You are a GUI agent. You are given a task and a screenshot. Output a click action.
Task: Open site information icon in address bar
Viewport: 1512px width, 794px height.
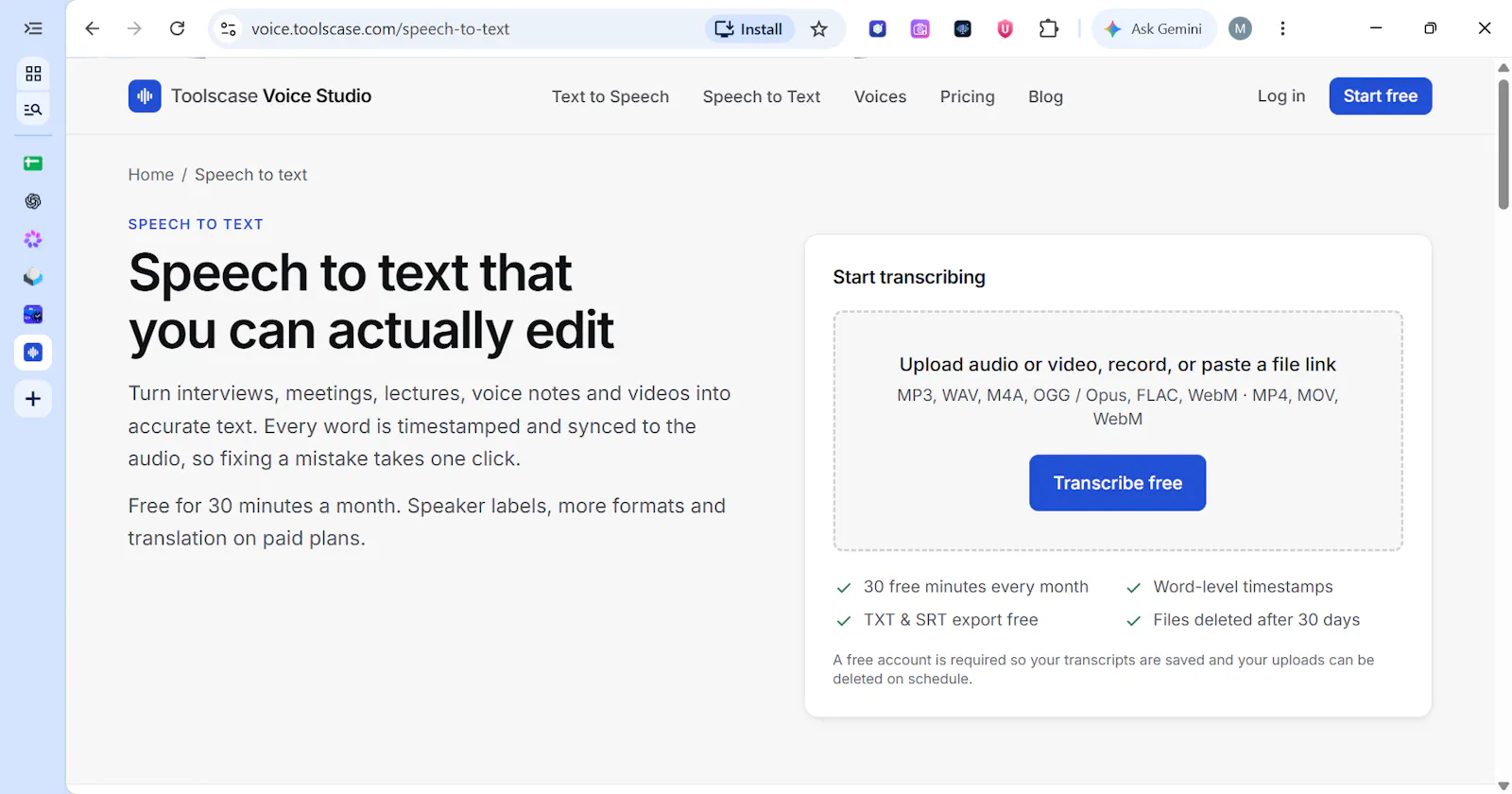tap(229, 28)
